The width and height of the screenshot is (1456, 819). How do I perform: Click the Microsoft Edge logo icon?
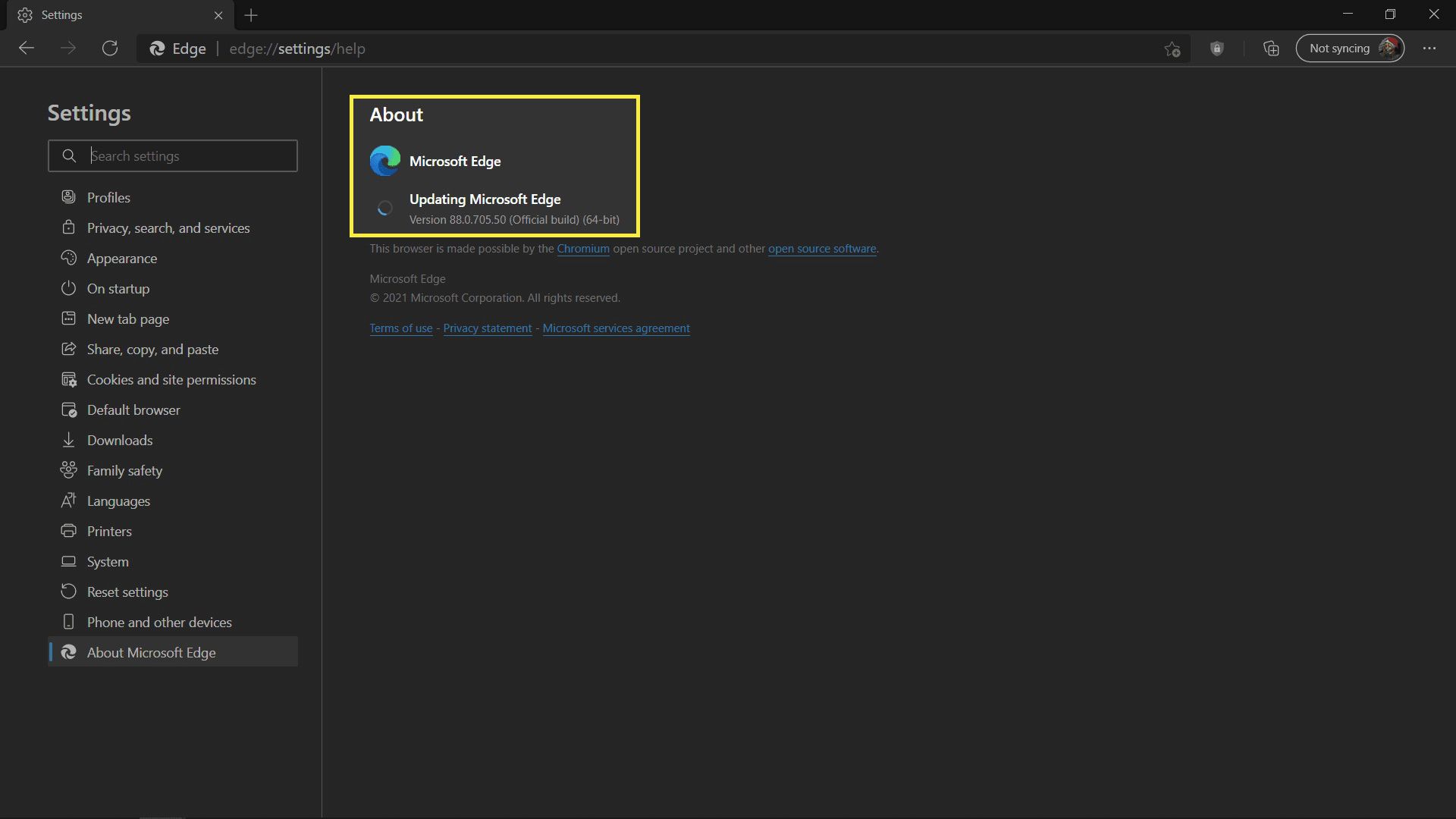tap(384, 161)
